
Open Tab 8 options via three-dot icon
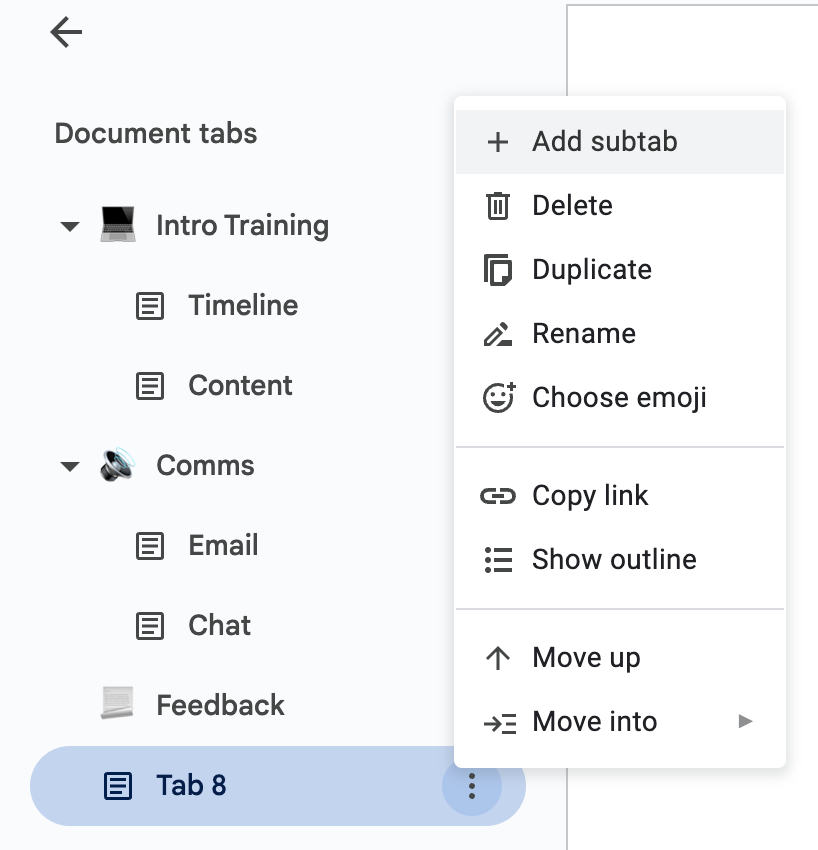pos(471,786)
